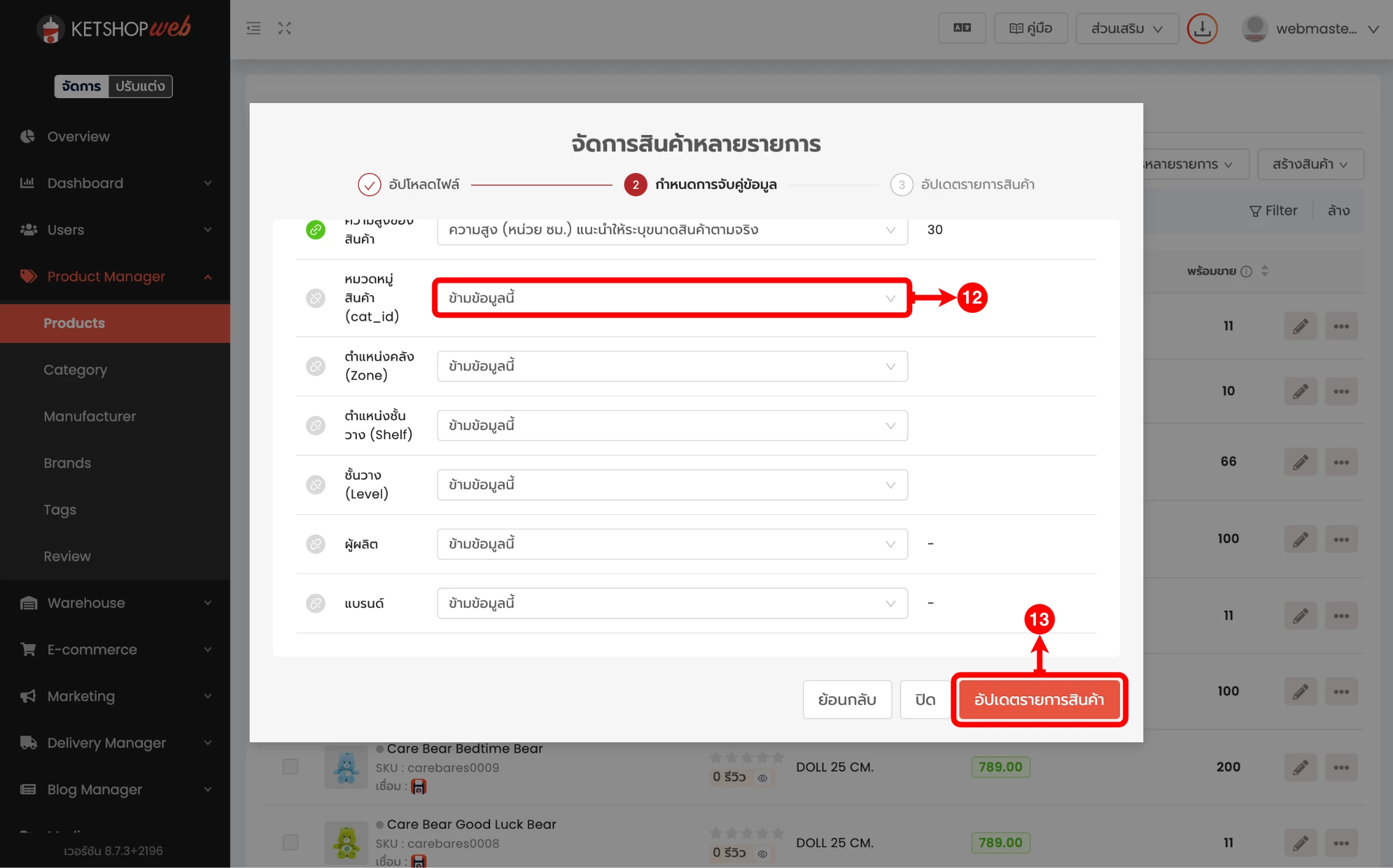Open more options for Care Bear Good Luck Bear
1393x868 pixels.
(x=1341, y=843)
